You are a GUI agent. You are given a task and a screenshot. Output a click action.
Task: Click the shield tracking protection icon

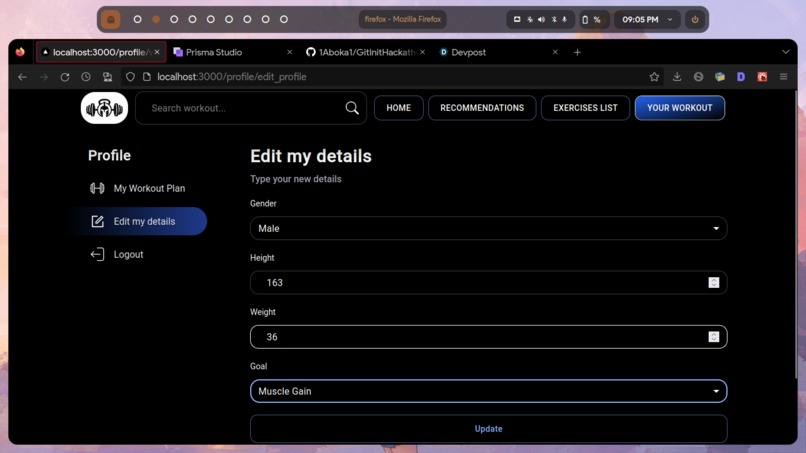[x=131, y=77]
